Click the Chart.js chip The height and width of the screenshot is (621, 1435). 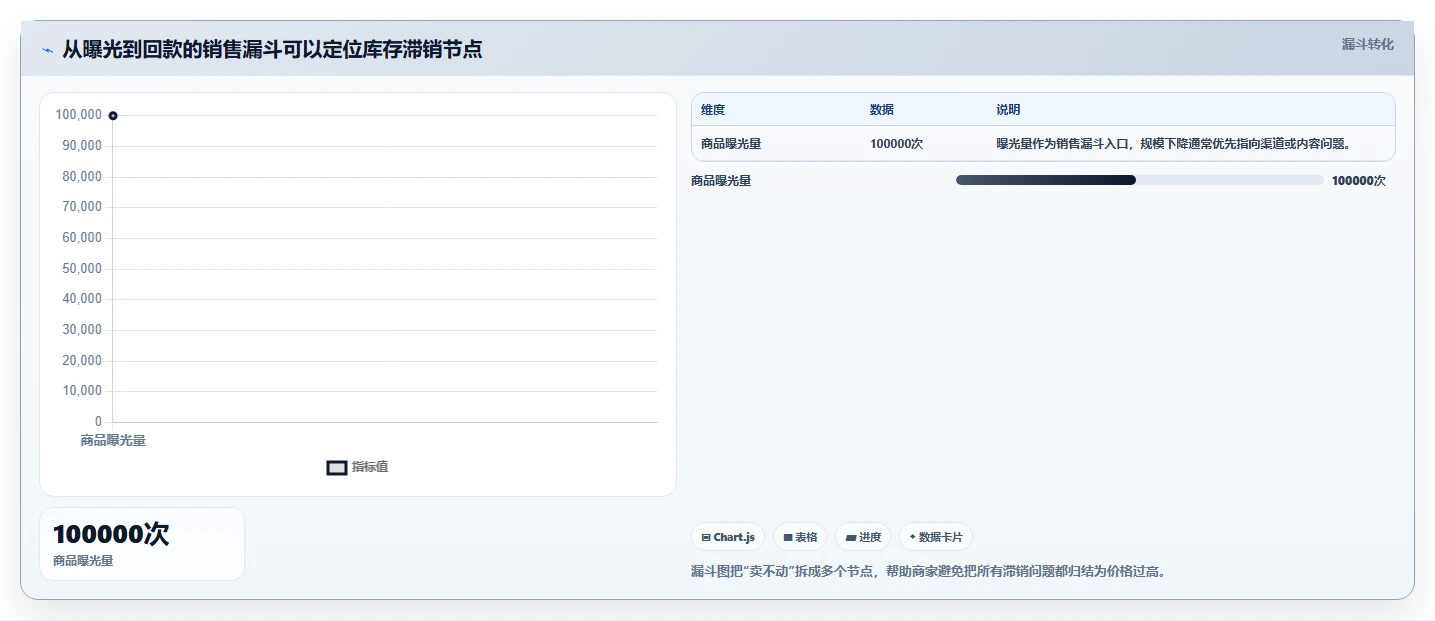(x=728, y=537)
